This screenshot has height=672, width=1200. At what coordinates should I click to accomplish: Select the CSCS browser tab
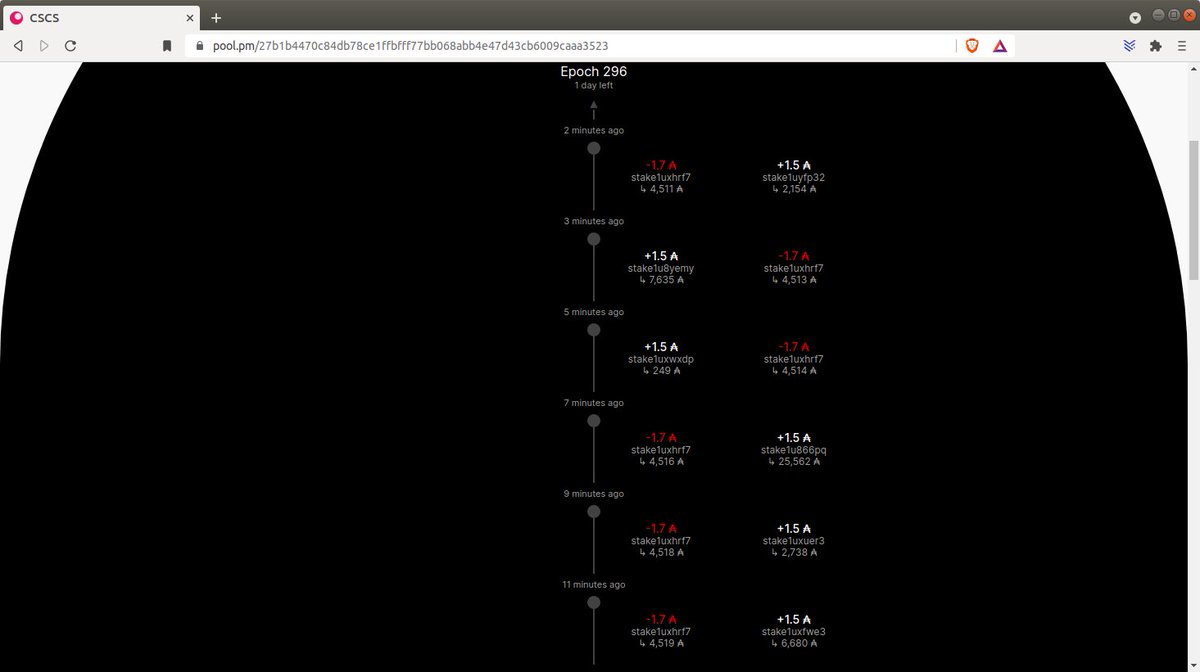coord(100,17)
